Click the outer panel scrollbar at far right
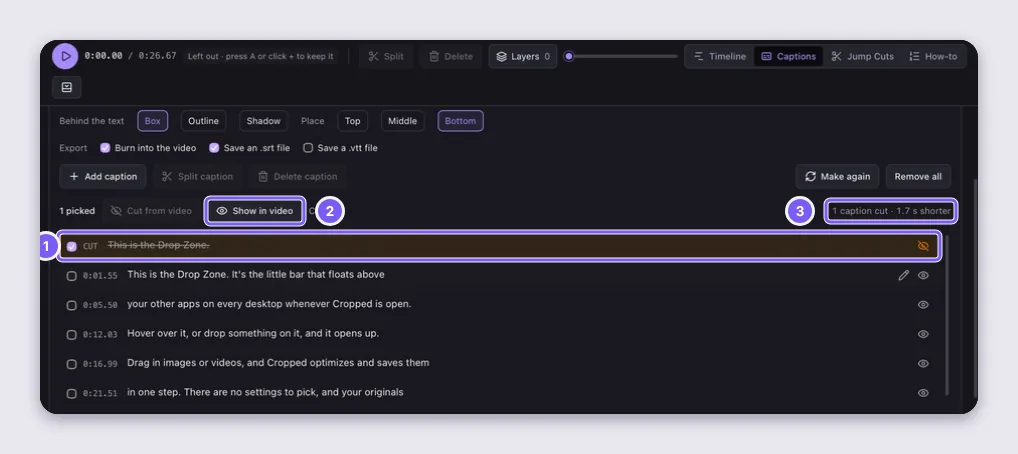 coord(975,289)
